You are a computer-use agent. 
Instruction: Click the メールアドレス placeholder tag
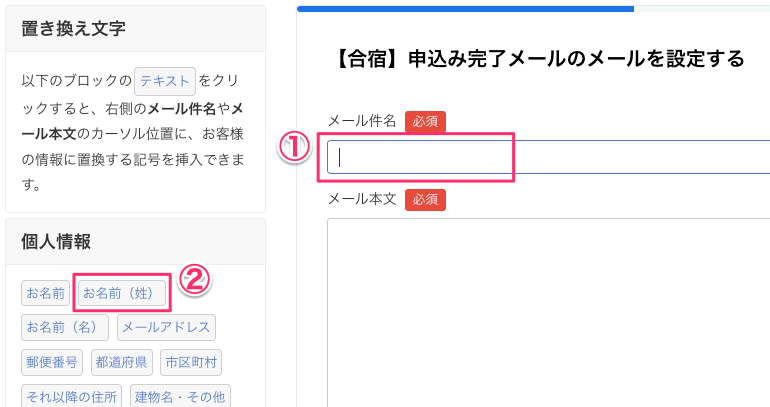point(166,328)
